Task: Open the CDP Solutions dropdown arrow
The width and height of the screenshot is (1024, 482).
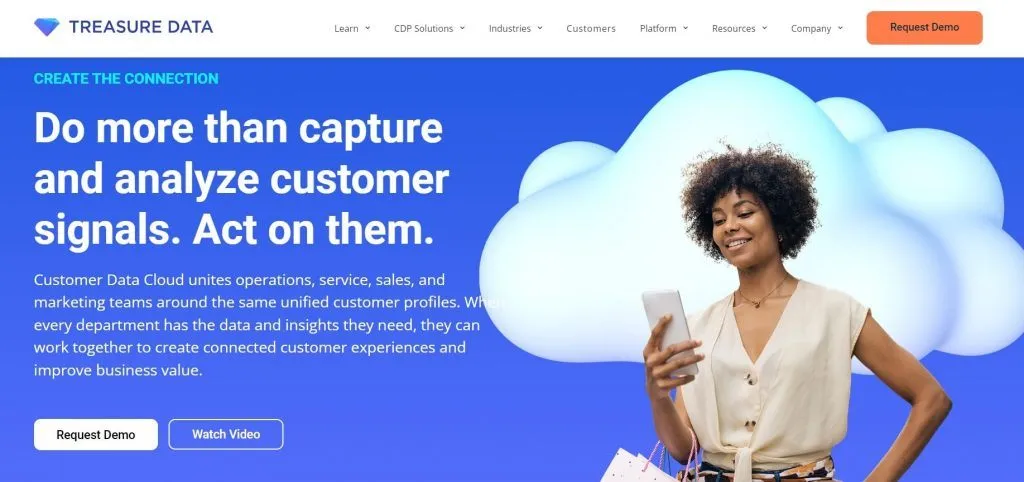Action: [462, 28]
